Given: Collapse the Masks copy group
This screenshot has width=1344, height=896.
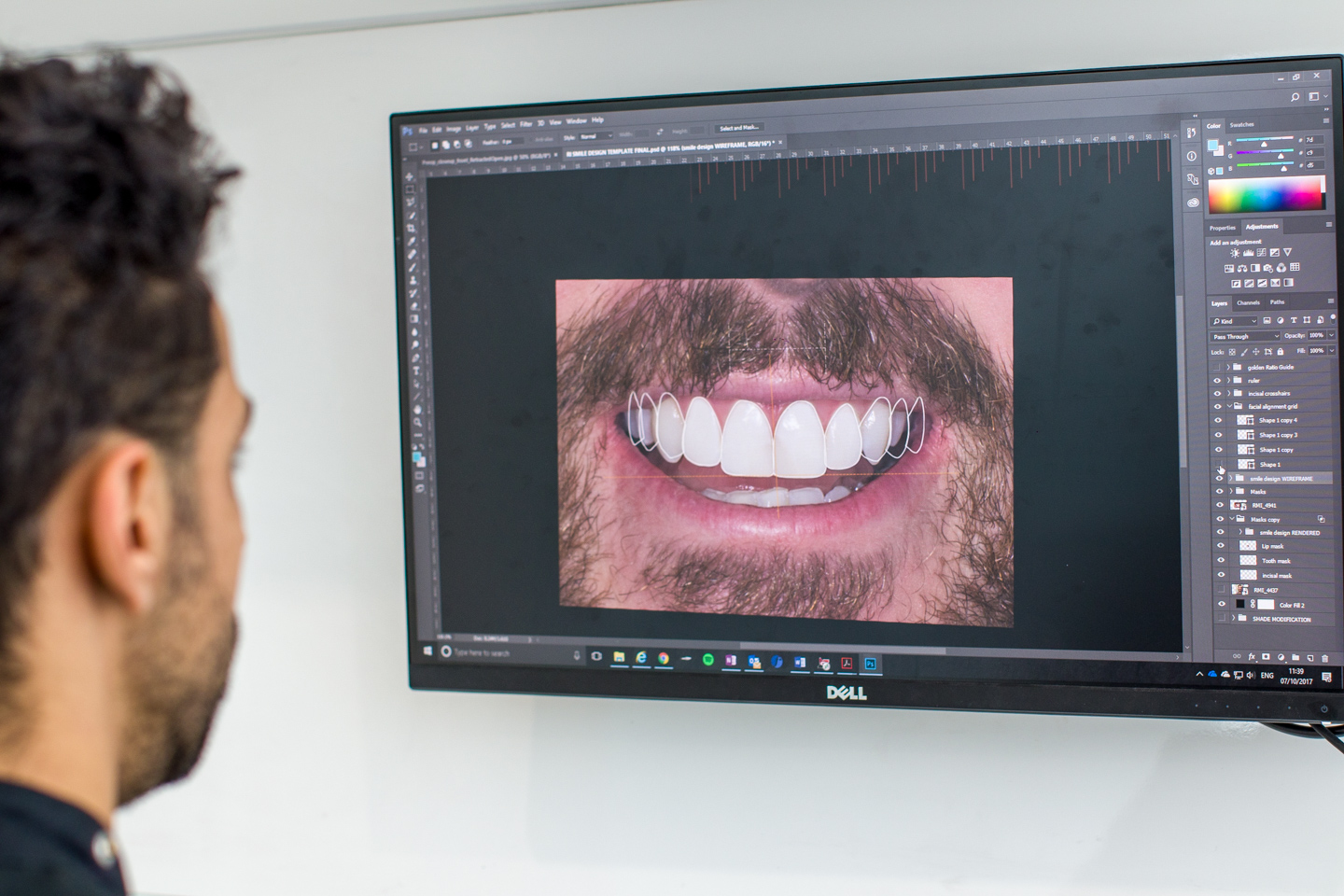Looking at the screenshot, I should tap(1231, 519).
